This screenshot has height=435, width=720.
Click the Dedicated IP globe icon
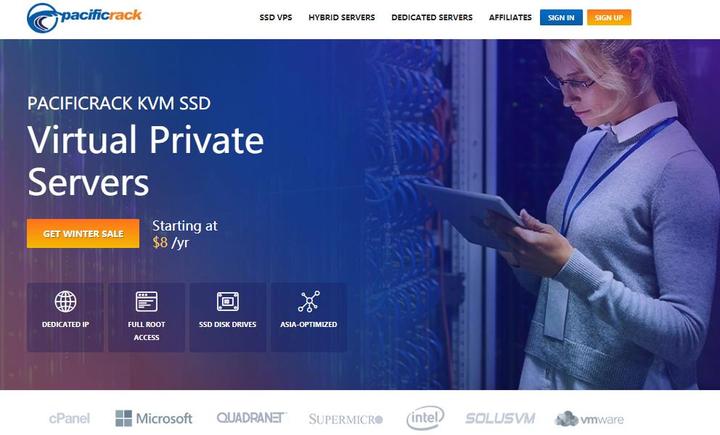[66, 301]
